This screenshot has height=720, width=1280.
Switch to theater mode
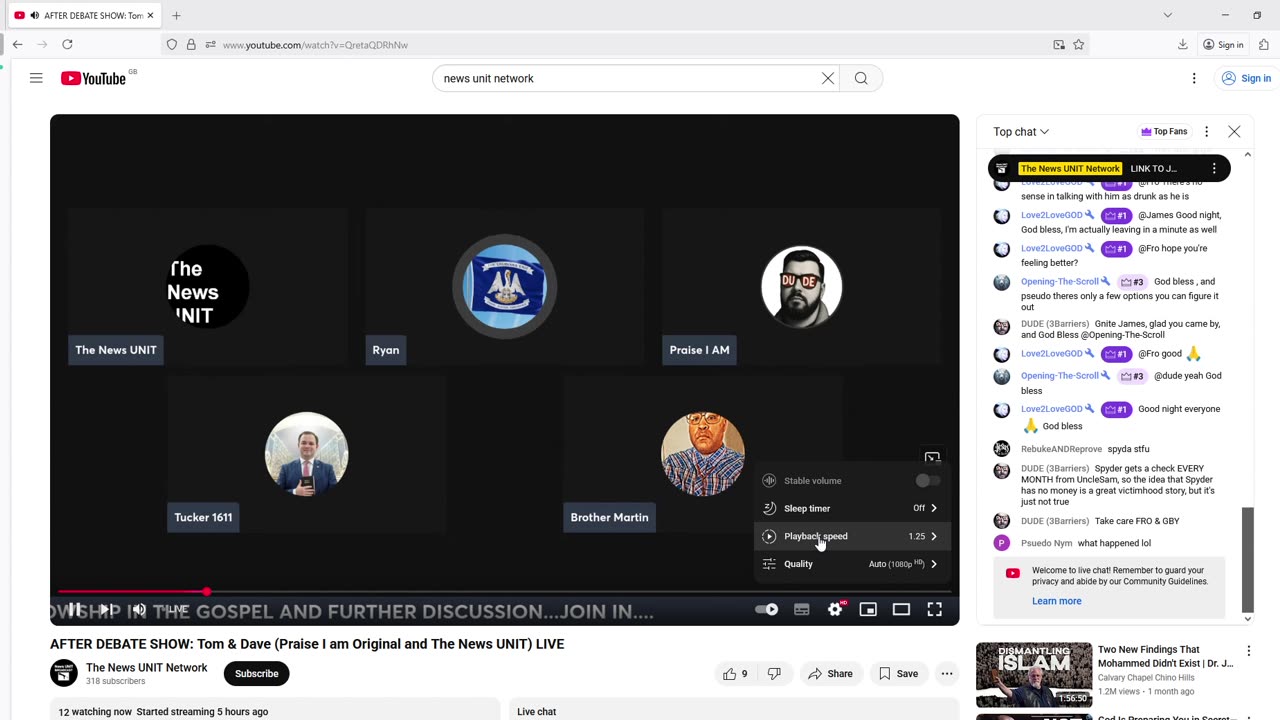tap(901, 609)
